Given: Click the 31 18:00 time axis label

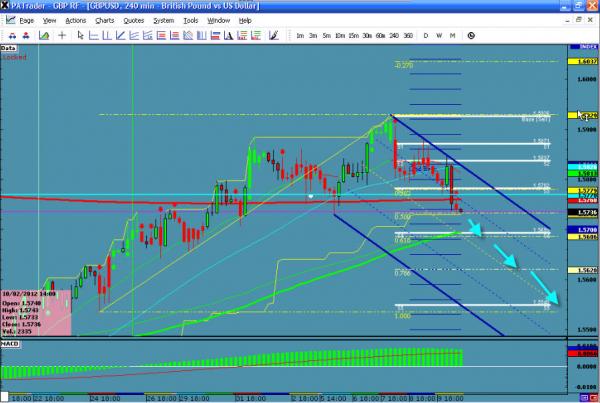Looking at the screenshot, I should click(x=252, y=398).
